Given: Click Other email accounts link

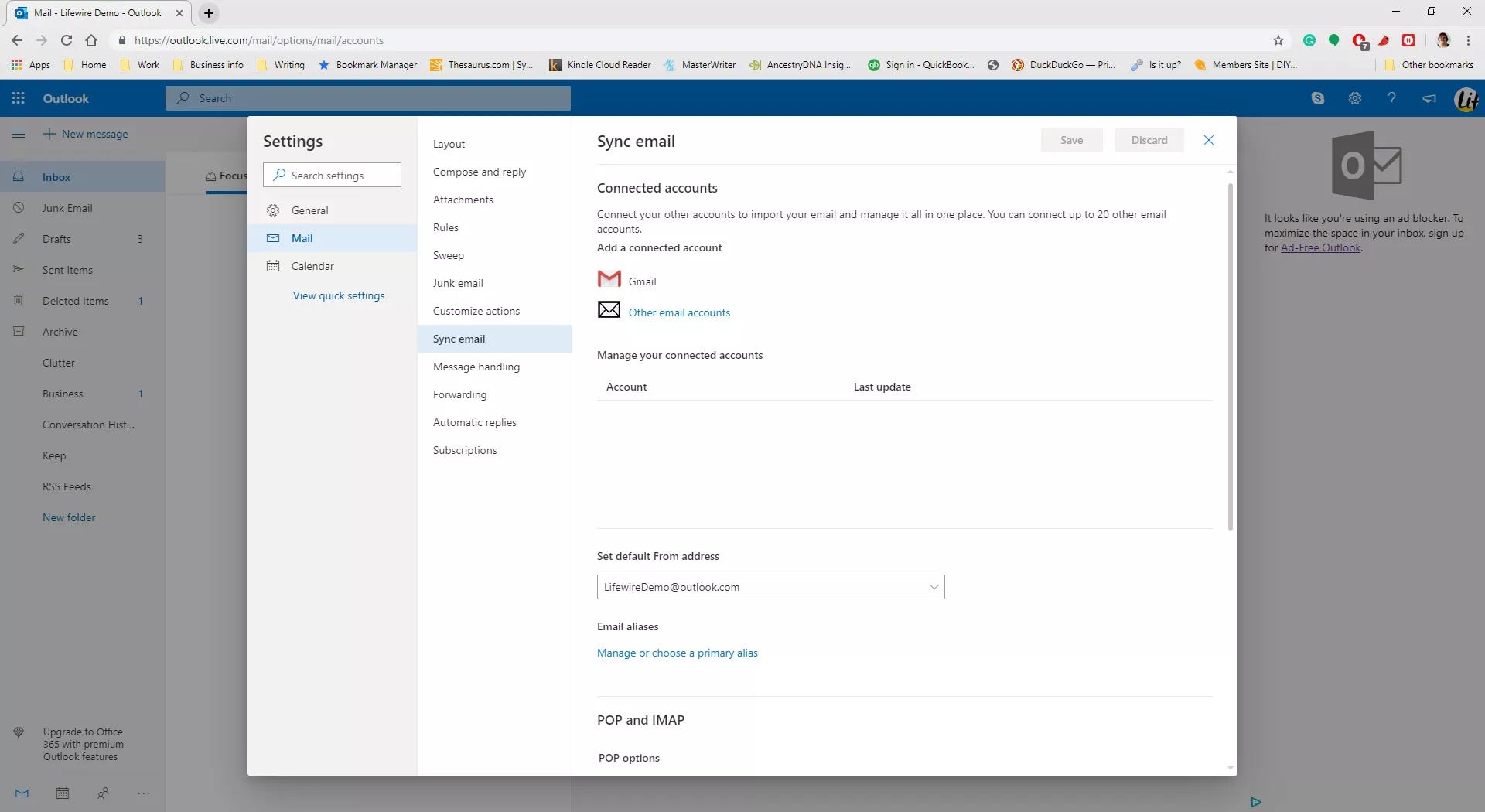Looking at the screenshot, I should click(679, 312).
